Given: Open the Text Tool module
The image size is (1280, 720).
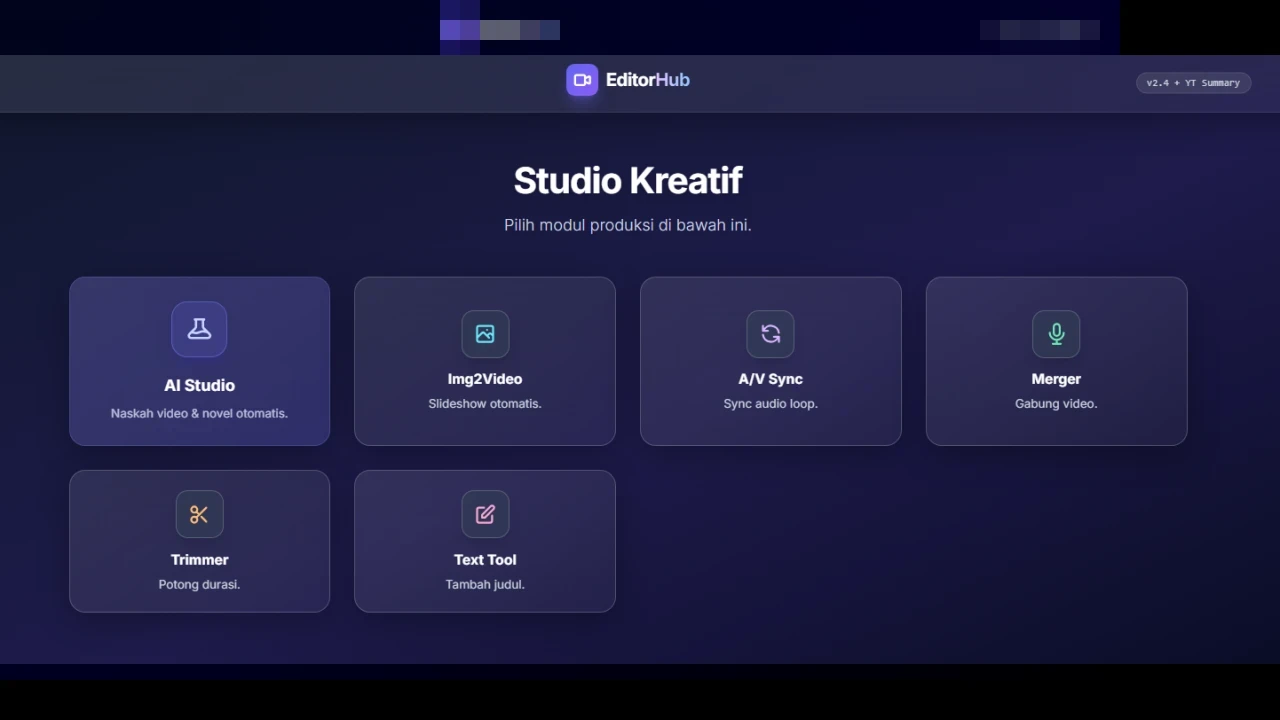Looking at the screenshot, I should [x=485, y=541].
